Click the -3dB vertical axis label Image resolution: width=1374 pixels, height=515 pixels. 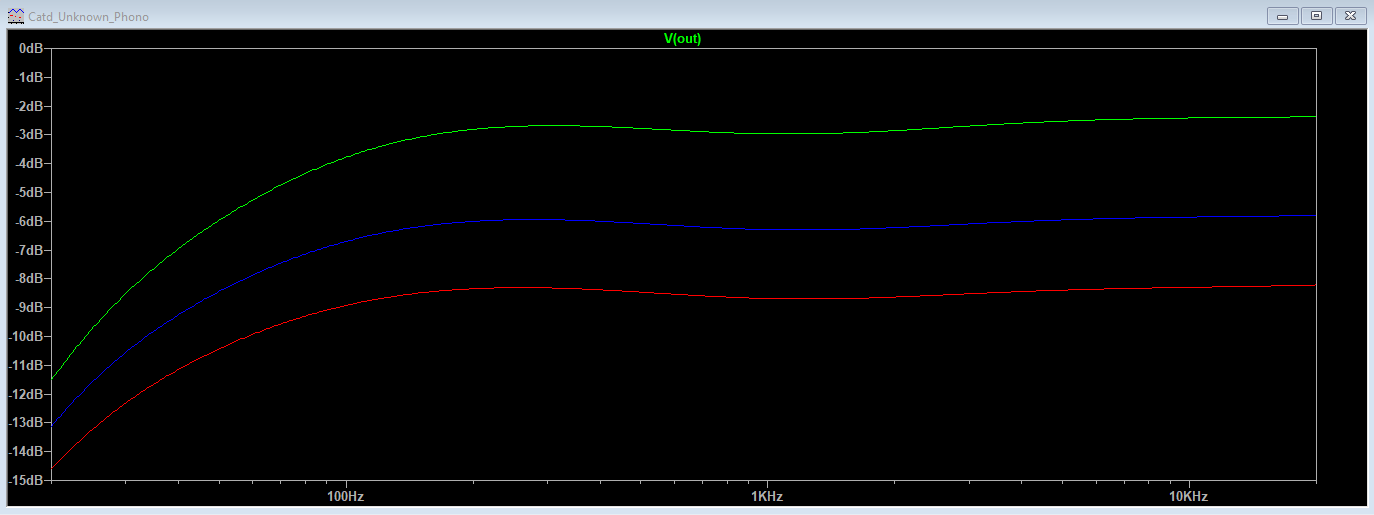click(x=29, y=134)
